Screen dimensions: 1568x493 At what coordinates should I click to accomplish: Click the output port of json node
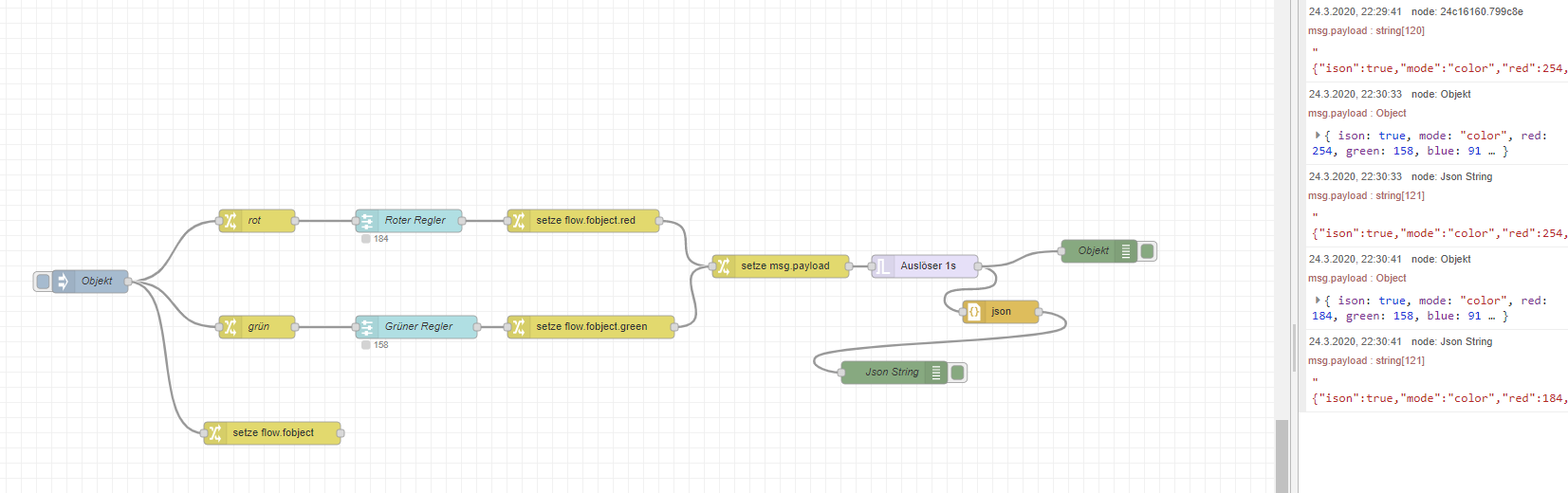1039,312
